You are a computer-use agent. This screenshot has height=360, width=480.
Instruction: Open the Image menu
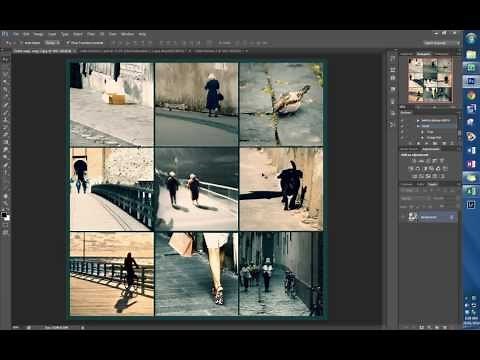(x=38, y=34)
